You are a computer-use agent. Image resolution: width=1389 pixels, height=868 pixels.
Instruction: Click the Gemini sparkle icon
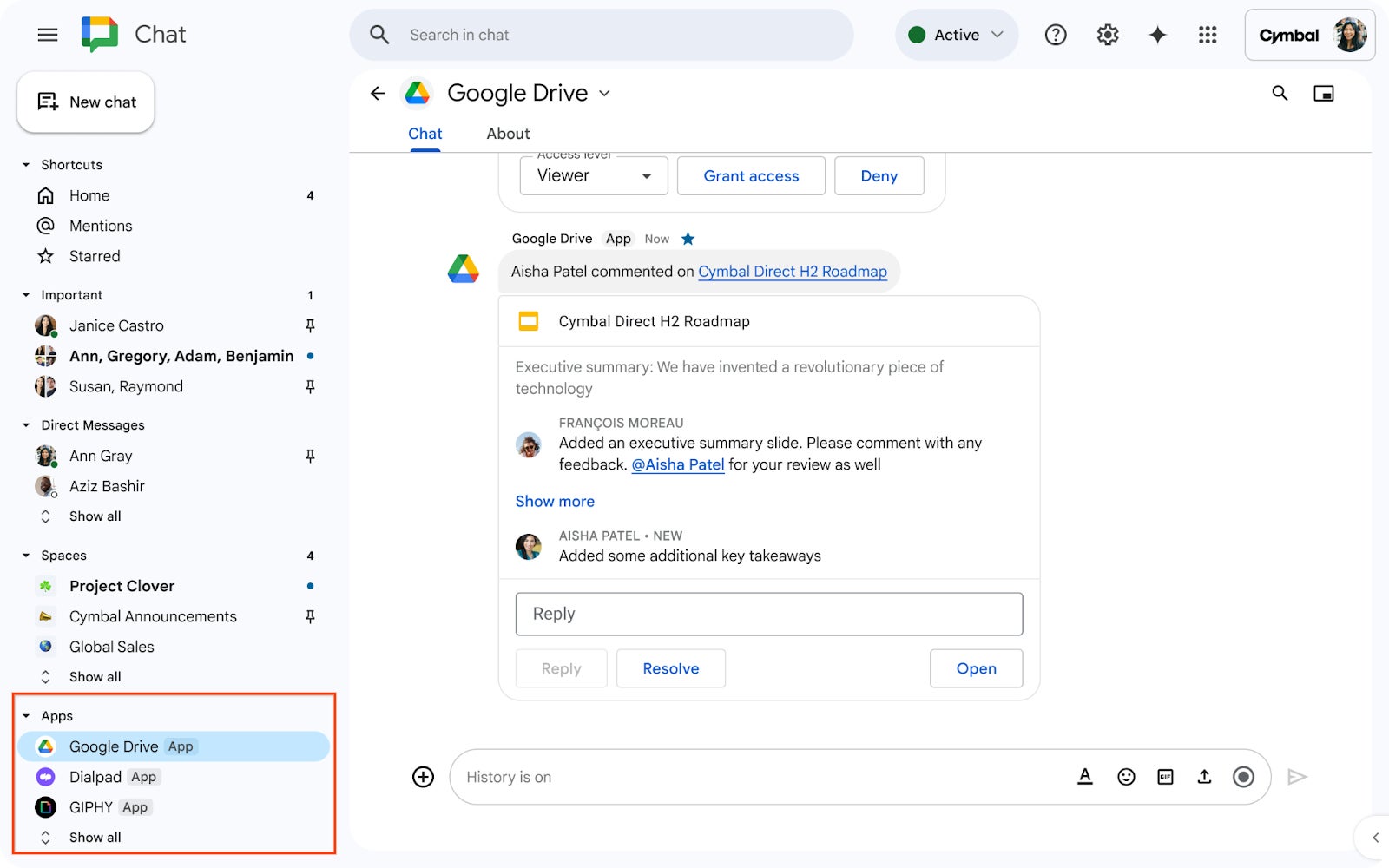(1157, 35)
